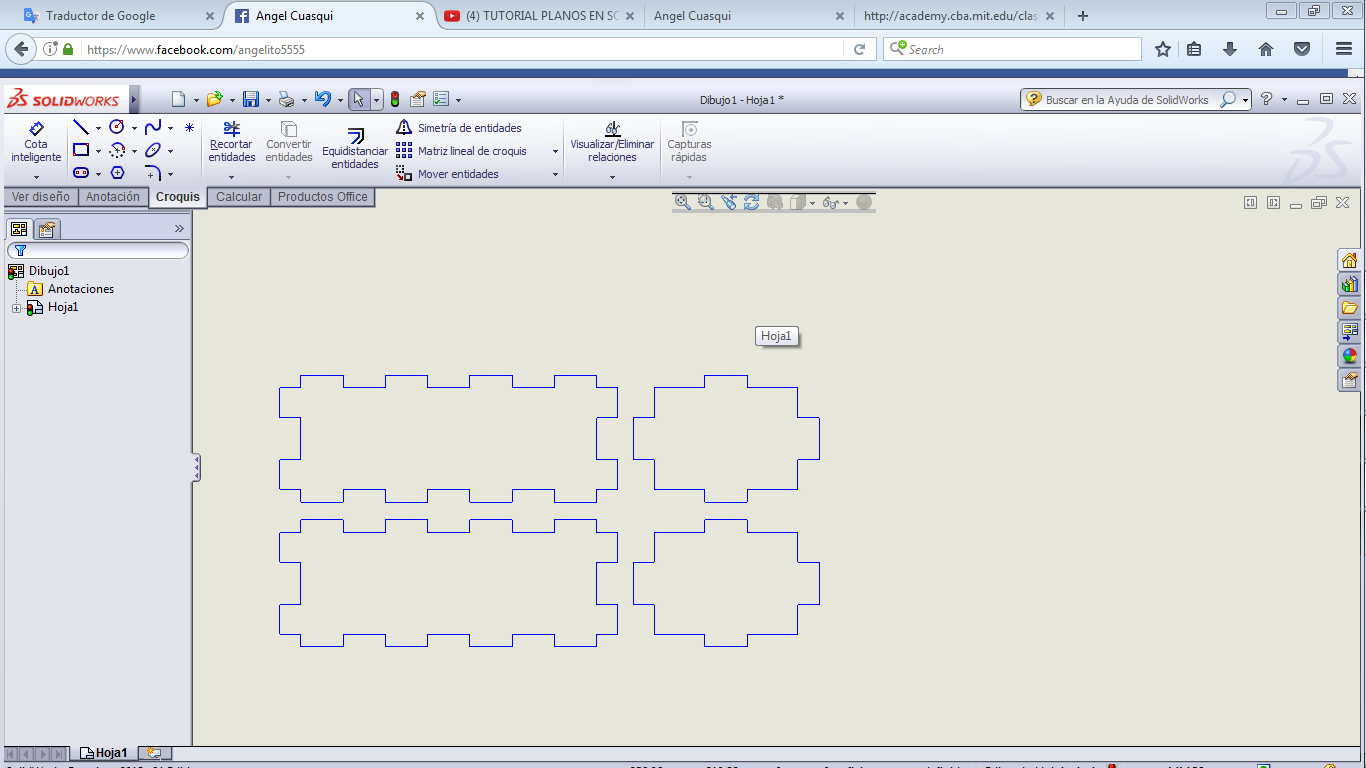Switch to the Ver diseño tab
The image size is (1366, 768).
[x=41, y=197]
